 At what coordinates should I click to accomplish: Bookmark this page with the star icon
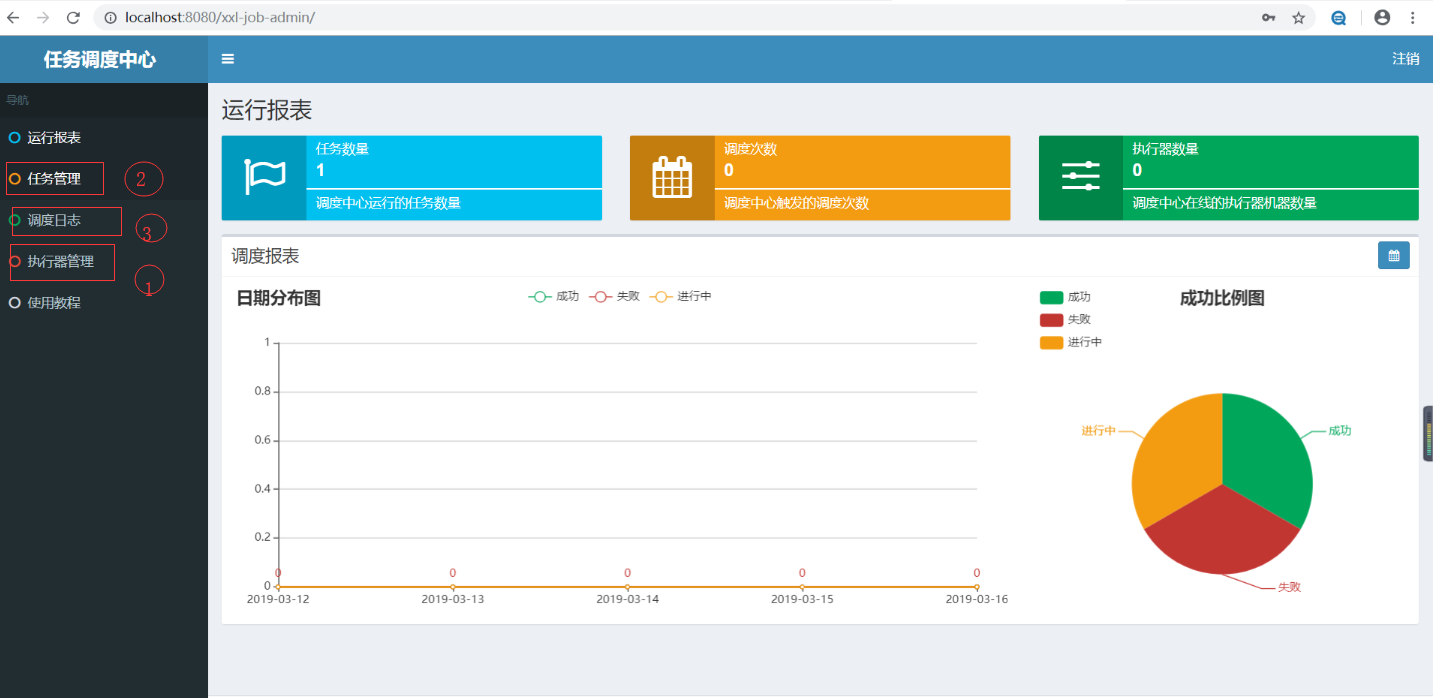tap(1298, 17)
